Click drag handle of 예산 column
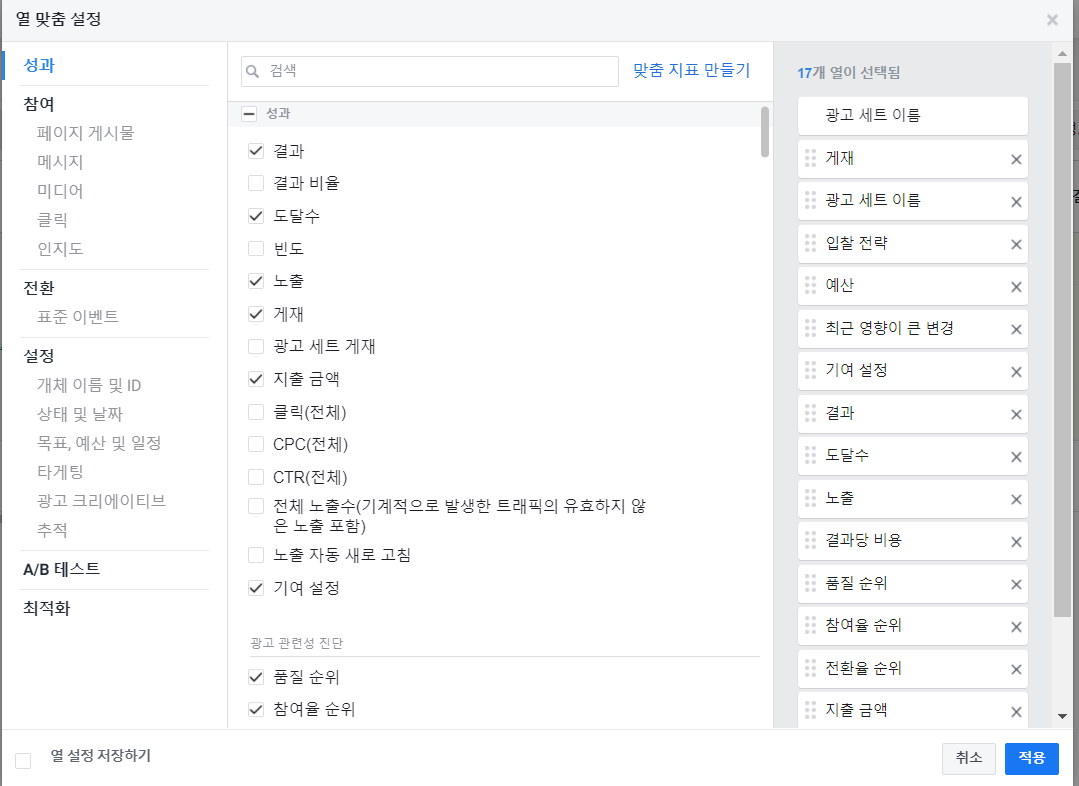Screen dimensions: 1079x786 pos(811,286)
